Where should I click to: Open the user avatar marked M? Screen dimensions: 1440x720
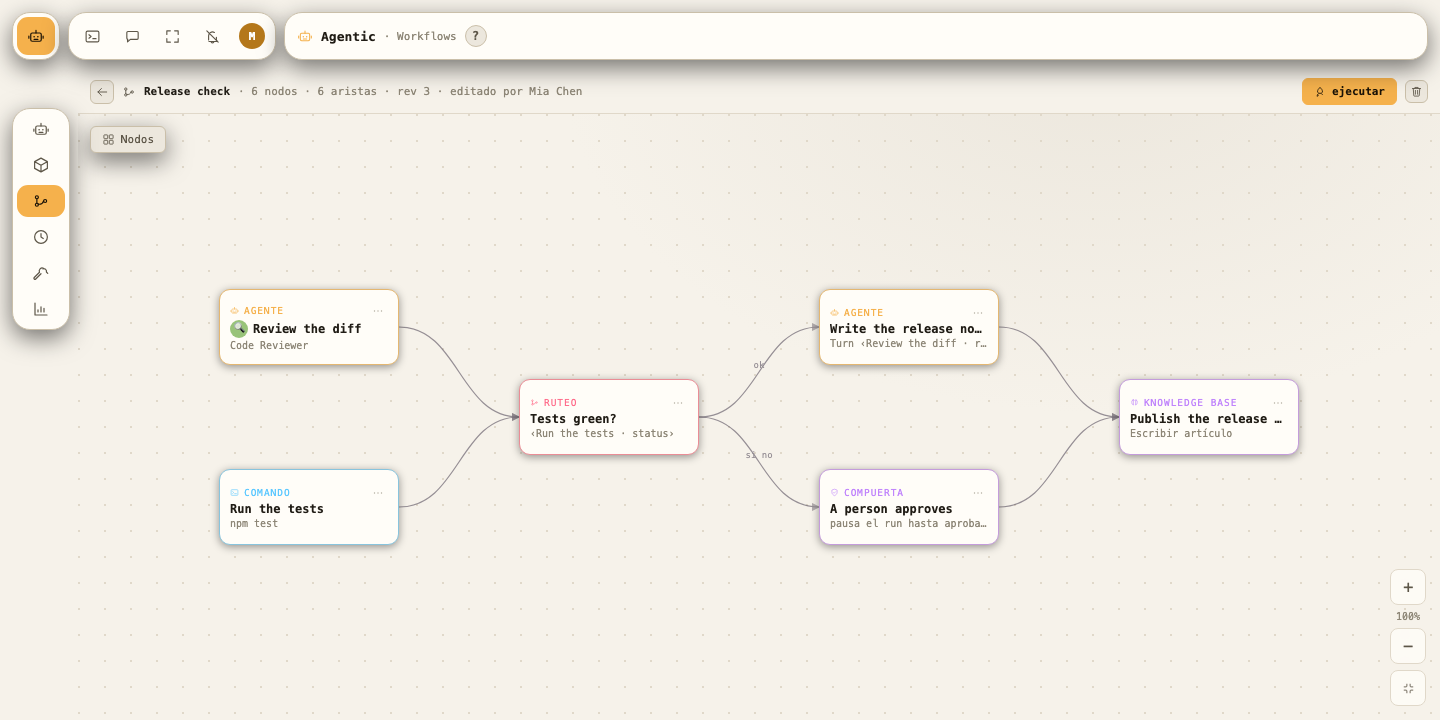[252, 36]
